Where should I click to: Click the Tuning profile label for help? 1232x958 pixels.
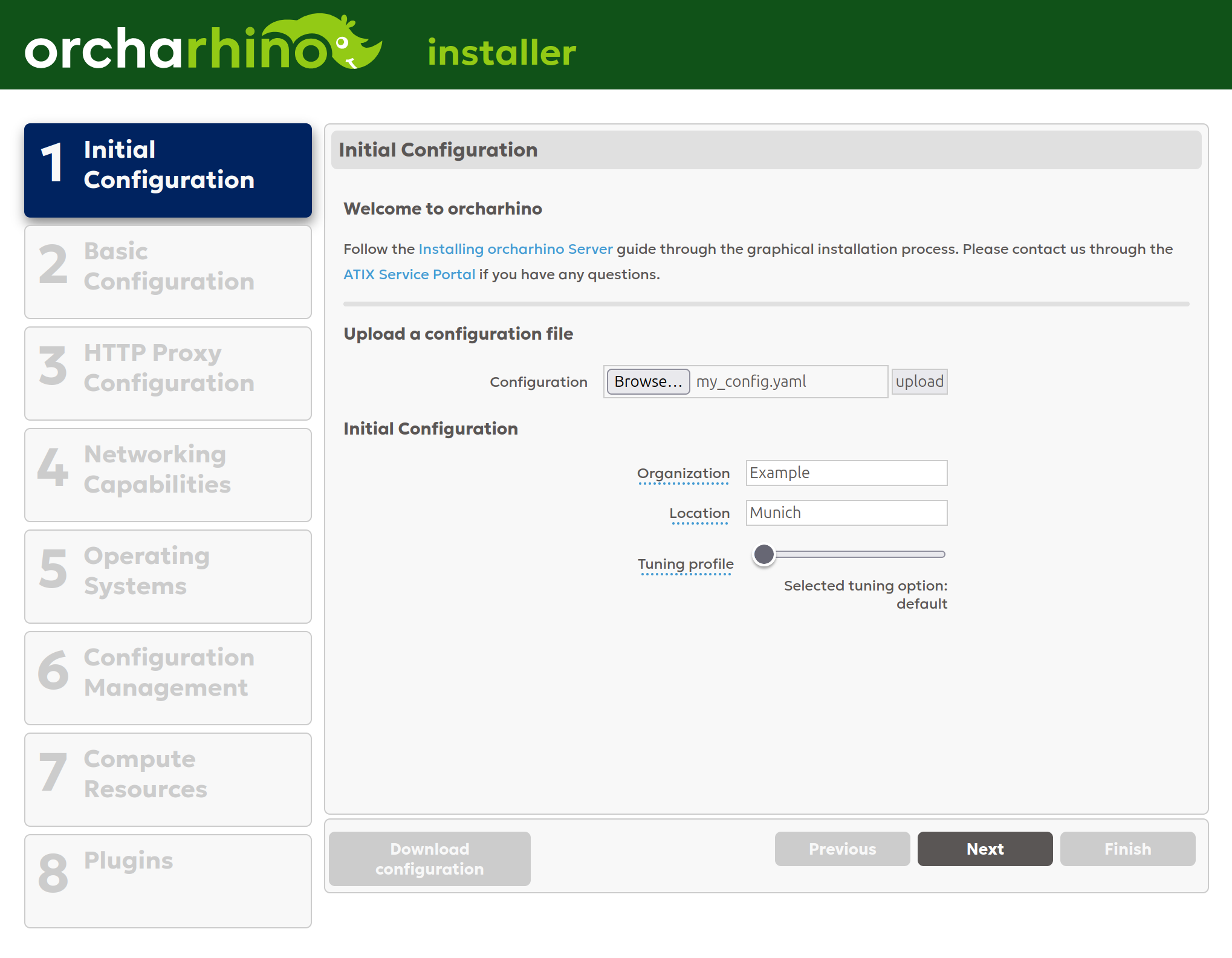pyautogui.click(x=686, y=563)
